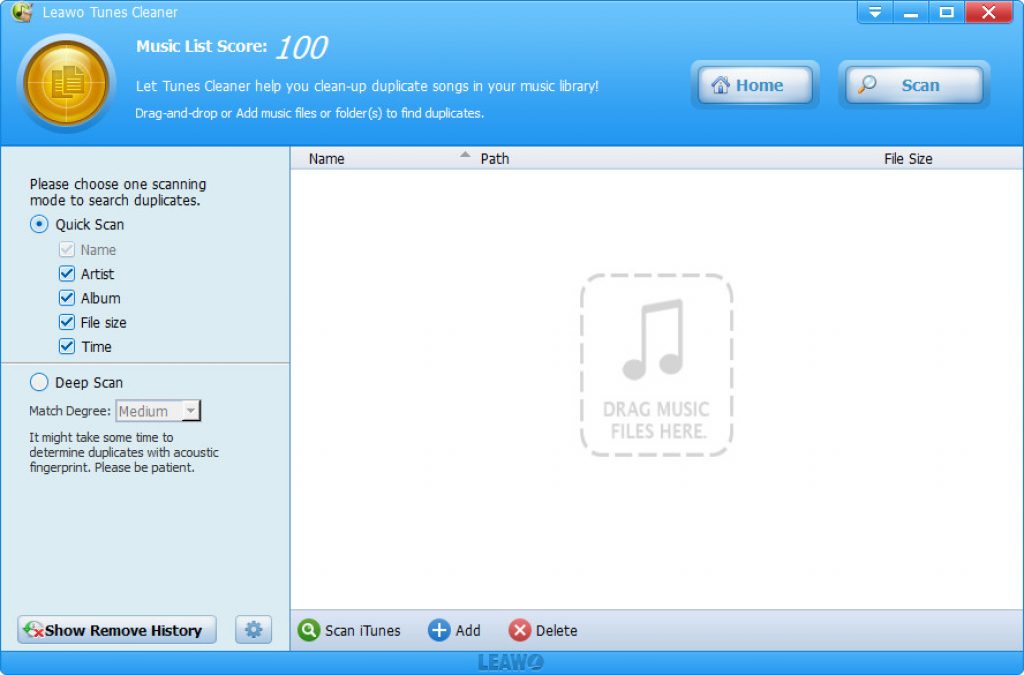This screenshot has width=1024, height=675.
Task: Toggle the File size checkbox
Action: (67, 322)
